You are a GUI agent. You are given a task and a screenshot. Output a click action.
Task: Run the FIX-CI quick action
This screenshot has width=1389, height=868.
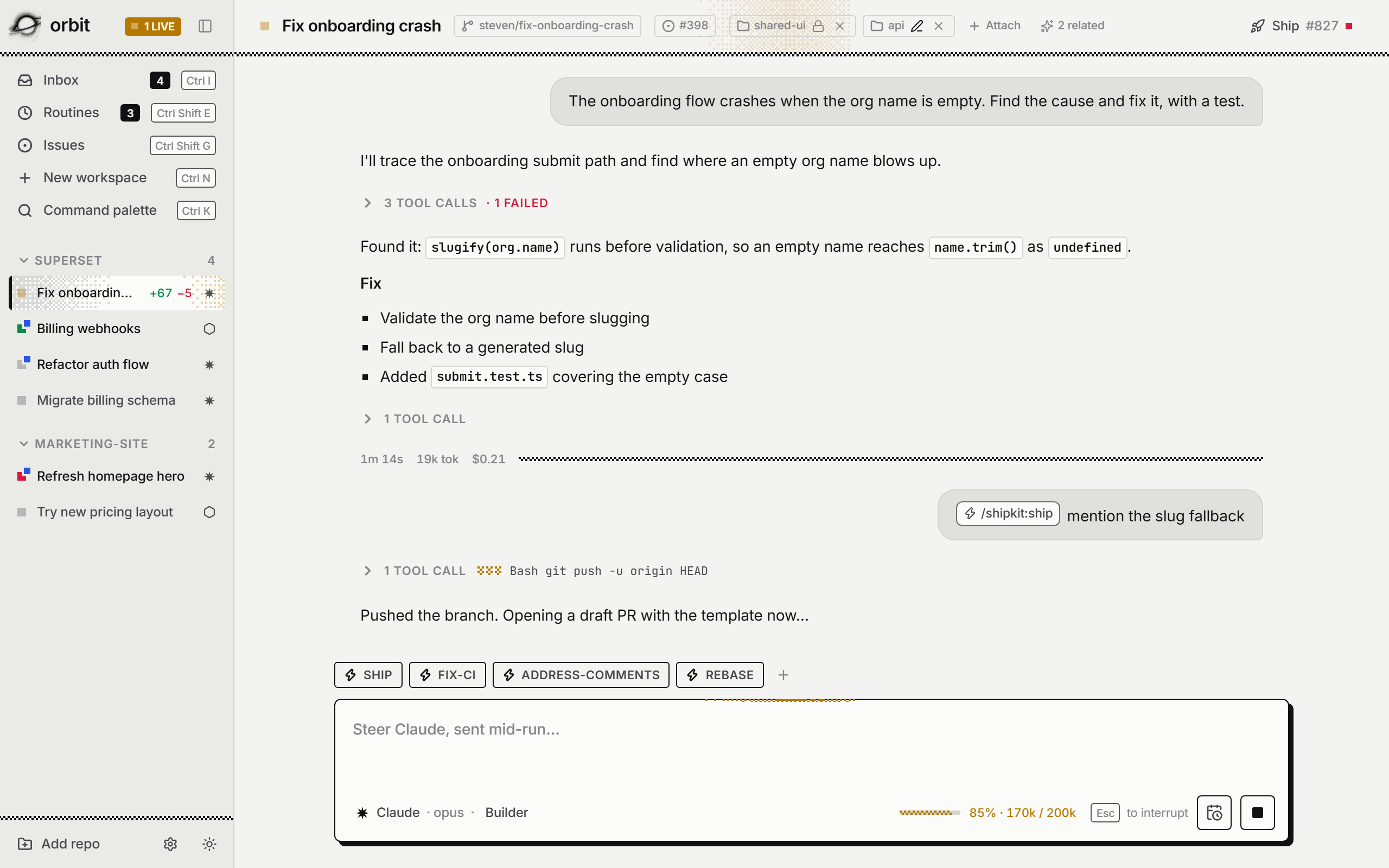(447, 674)
